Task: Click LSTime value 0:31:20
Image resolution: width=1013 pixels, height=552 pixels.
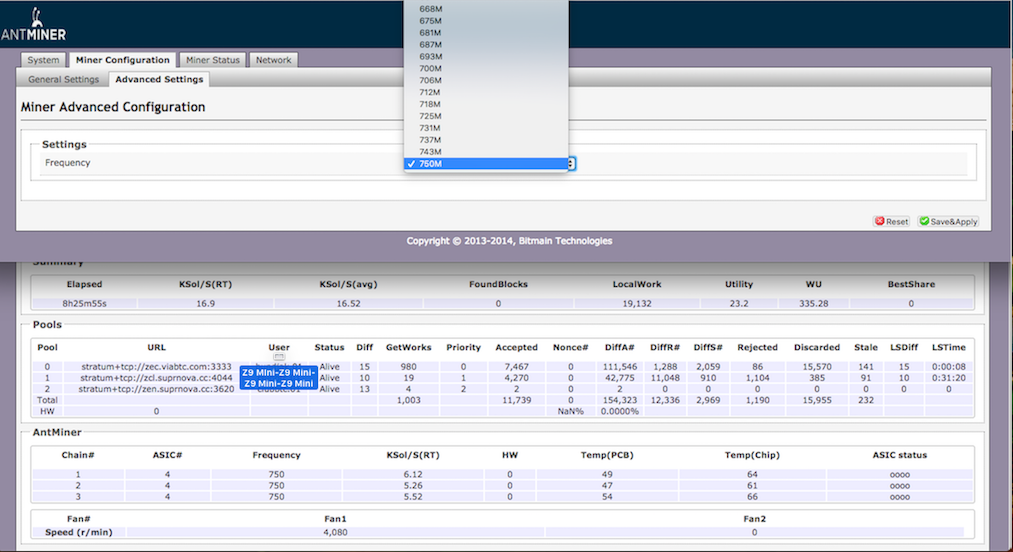Action: (948, 377)
